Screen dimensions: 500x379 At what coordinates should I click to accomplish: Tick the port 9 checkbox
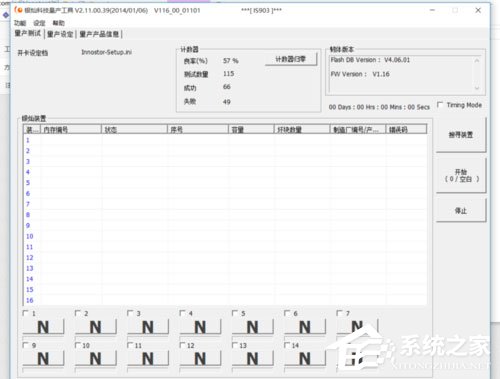pyautogui.click(x=25, y=345)
